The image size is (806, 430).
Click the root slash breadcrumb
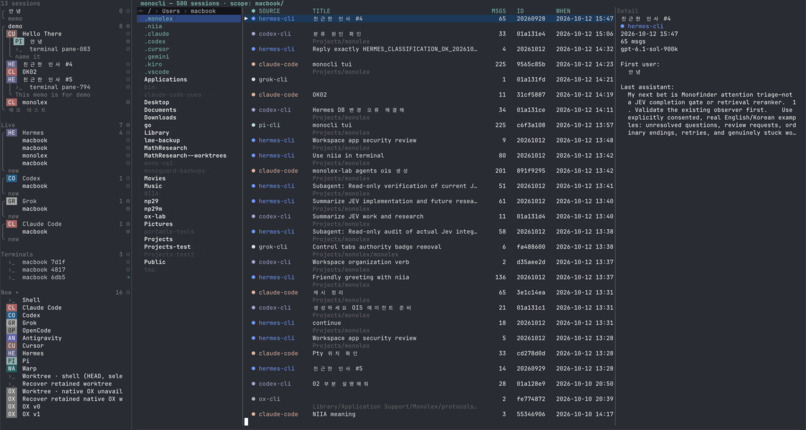pos(149,11)
